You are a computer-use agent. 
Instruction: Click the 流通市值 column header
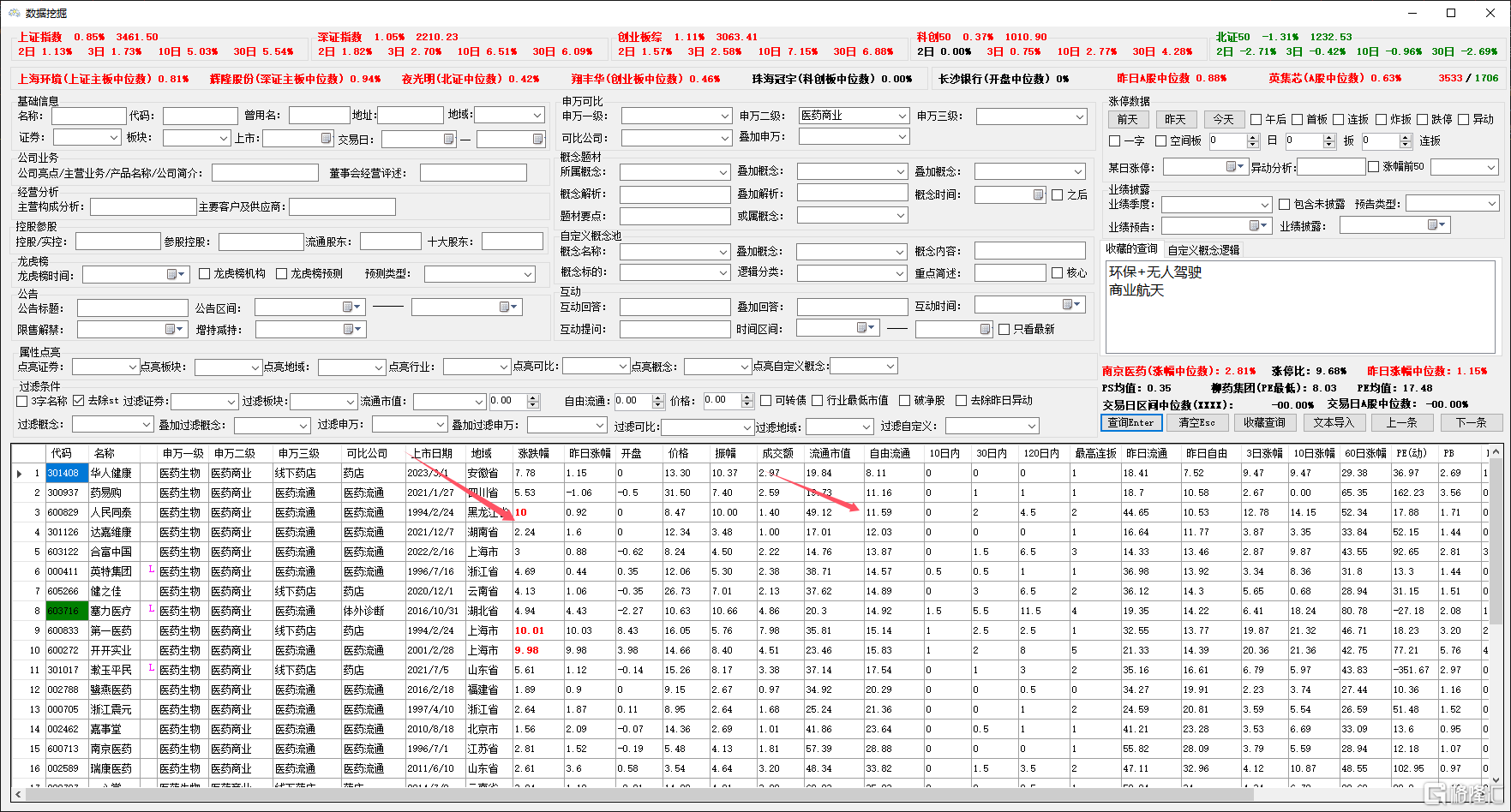[834, 453]
